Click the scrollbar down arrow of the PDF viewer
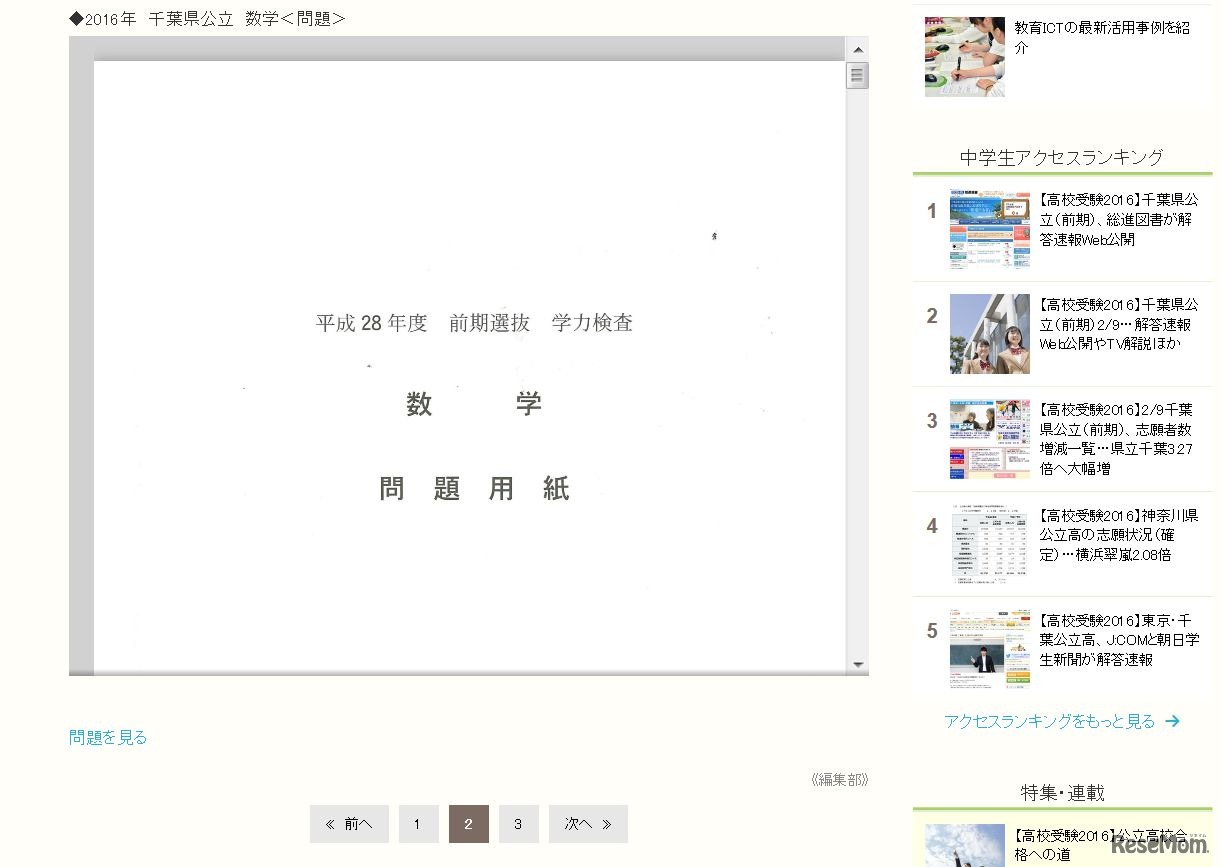This screenshot has height=867, width=1222. 857,663
